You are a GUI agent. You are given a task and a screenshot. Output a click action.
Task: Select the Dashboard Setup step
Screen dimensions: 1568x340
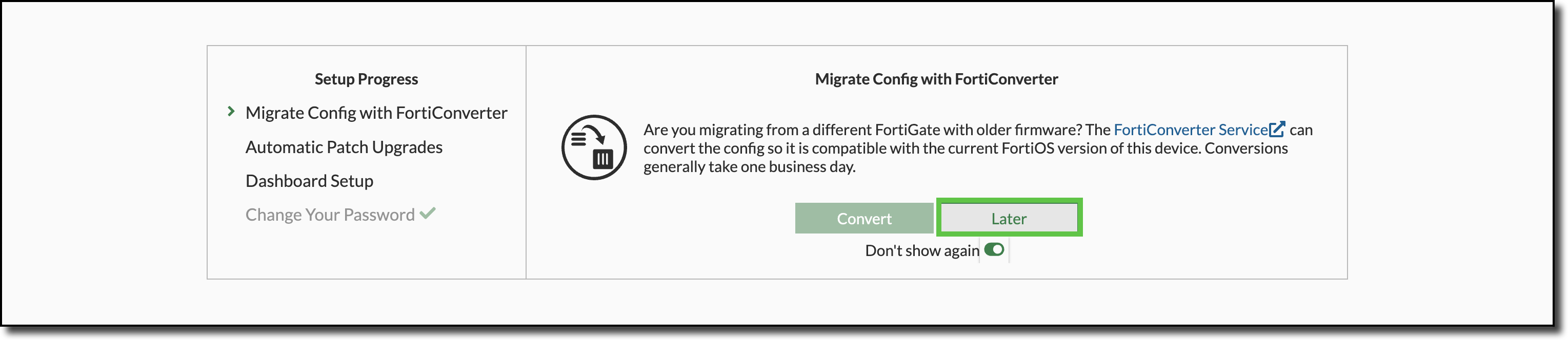309,180
